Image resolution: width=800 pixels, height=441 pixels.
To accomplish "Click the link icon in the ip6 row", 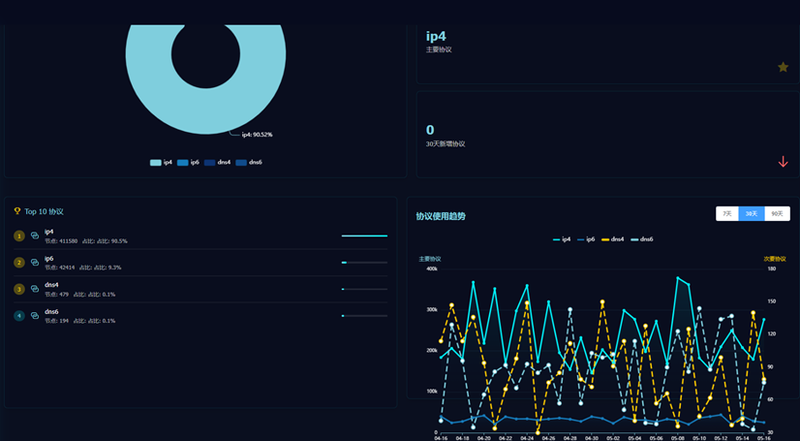I will coord(35,262).
